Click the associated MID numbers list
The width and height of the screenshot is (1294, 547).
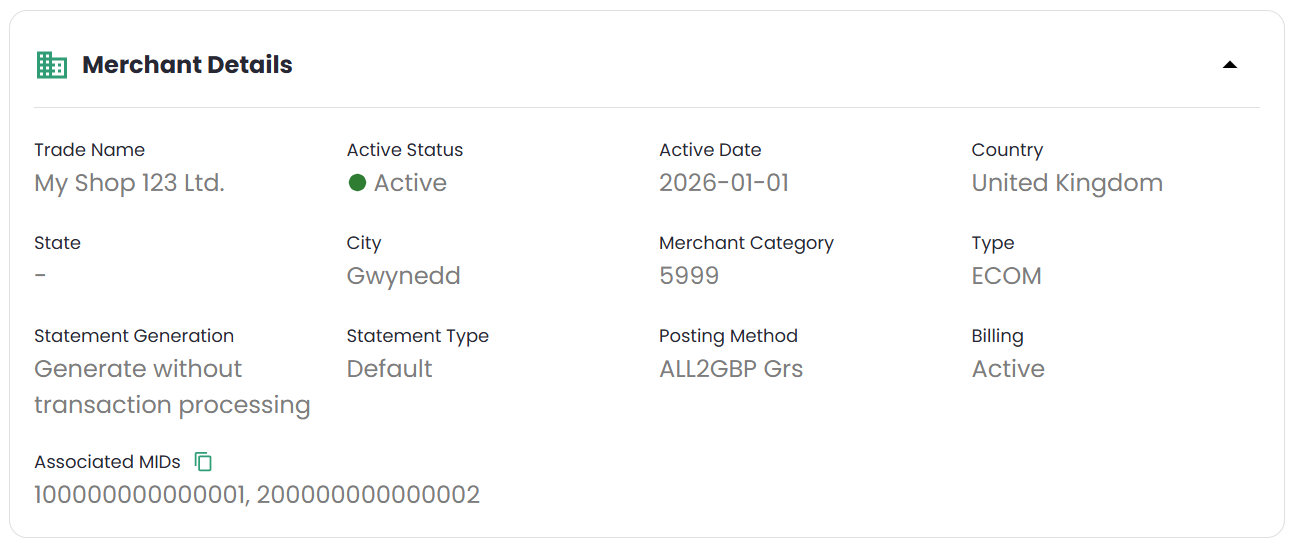pos(257,495)
